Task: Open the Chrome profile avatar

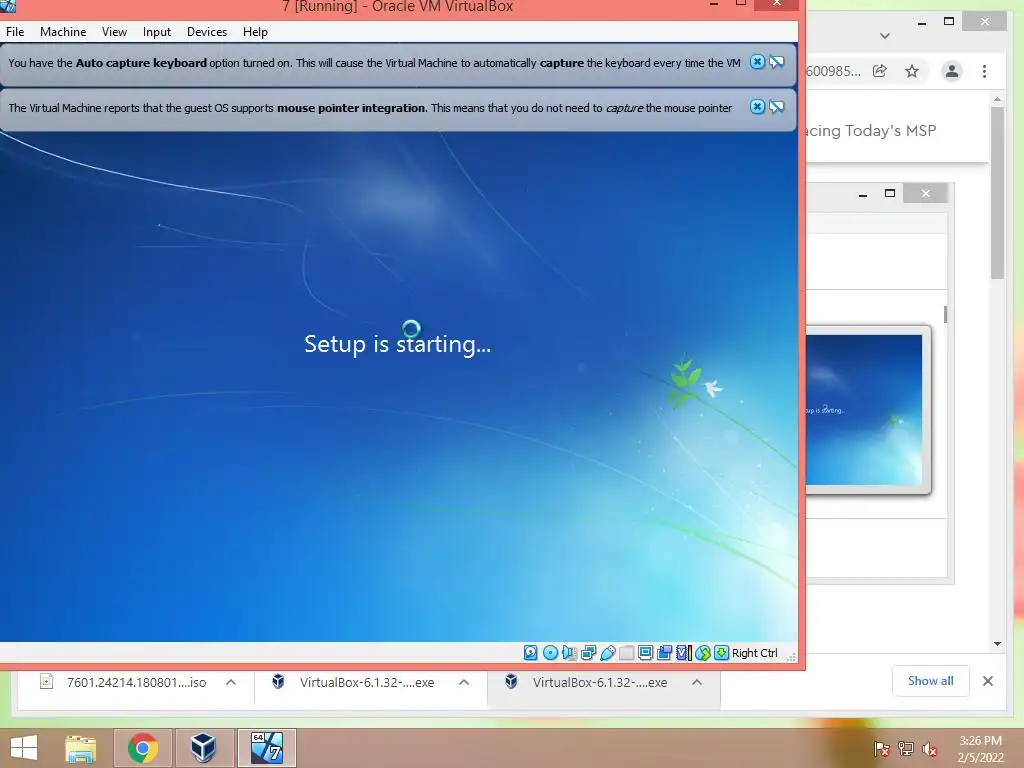Action: tap(952, 71)
